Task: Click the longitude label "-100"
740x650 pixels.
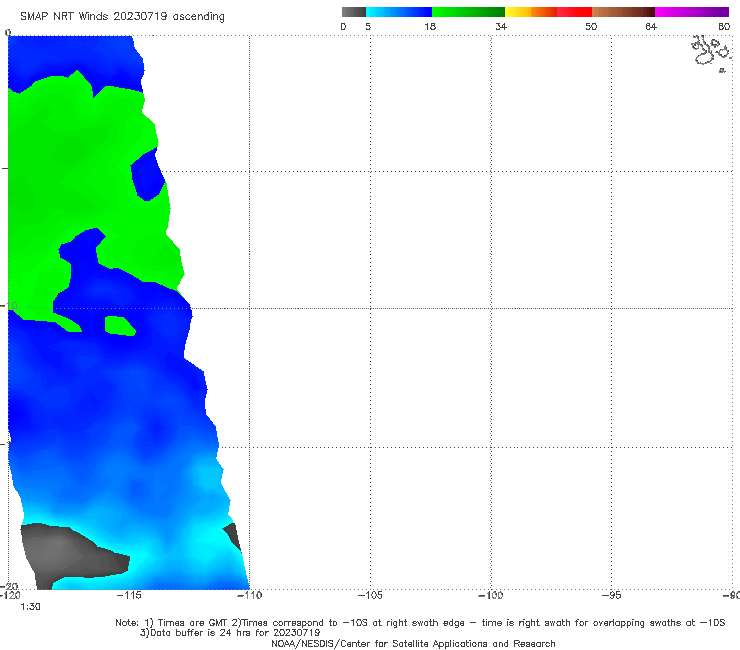Action: coord(491,595)
